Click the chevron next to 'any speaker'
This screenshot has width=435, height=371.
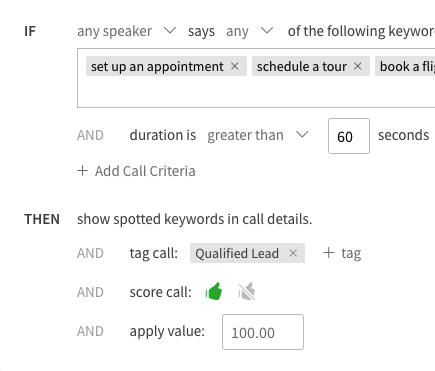[170, 31]
